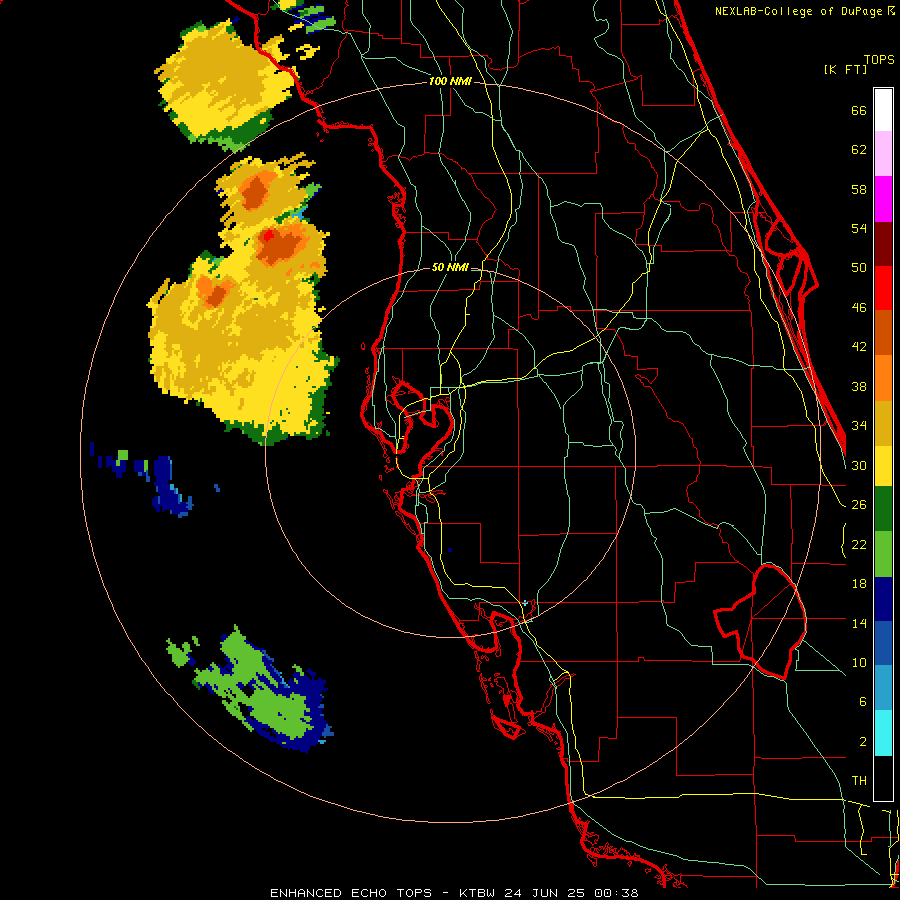Click the 30 value on the legend
The width and height of the screenshot is (900, 900).
pyautogui.click(x=859, y=465)
